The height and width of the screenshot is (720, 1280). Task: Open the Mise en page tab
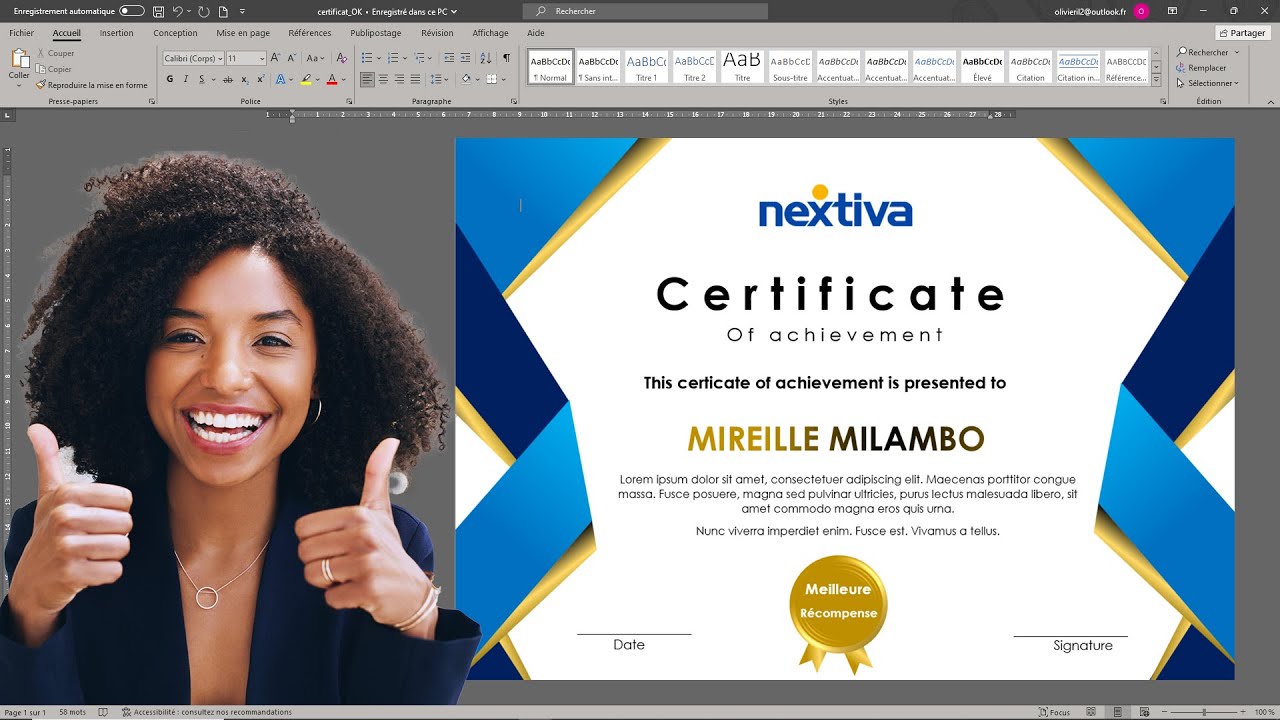(x=243, y=33)
